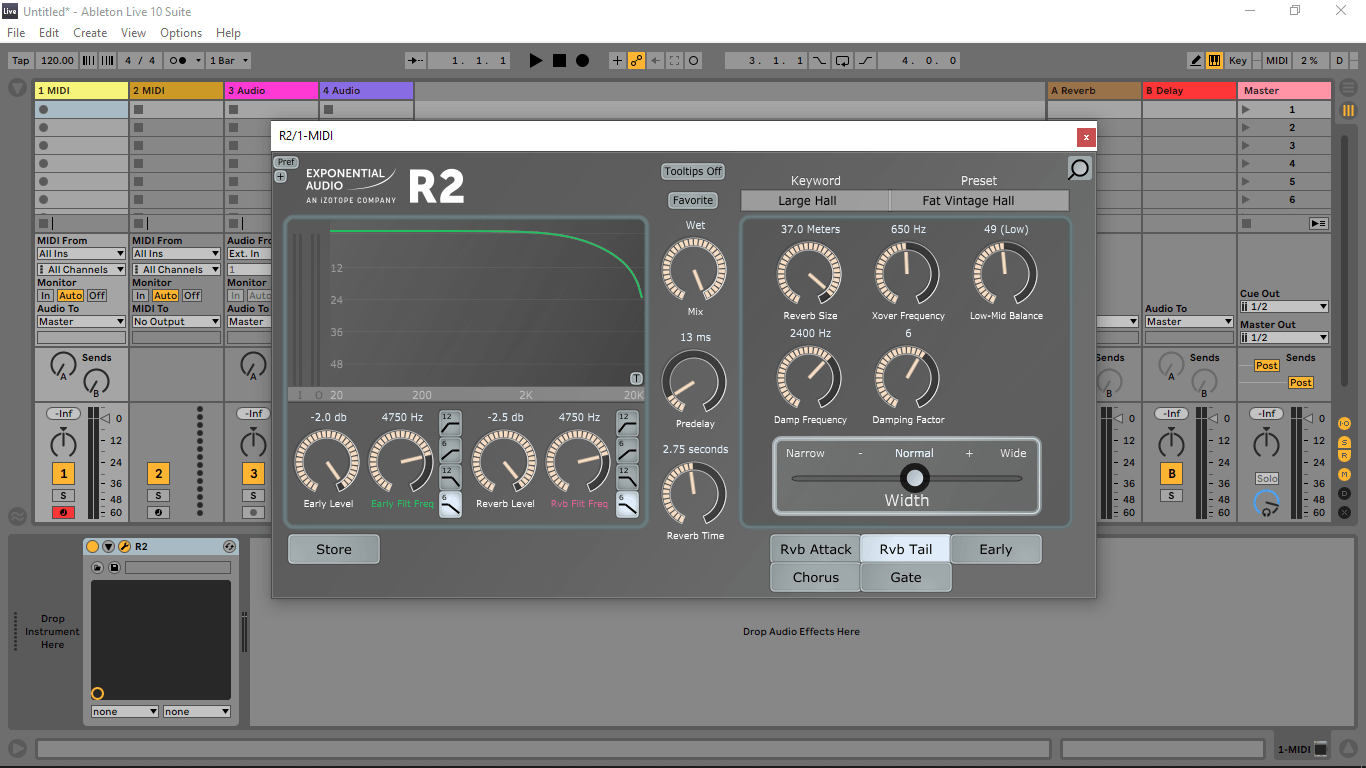1366x768 pixels.
Task: Toggle B Delay return track activator
Action: click(1171, 474)
